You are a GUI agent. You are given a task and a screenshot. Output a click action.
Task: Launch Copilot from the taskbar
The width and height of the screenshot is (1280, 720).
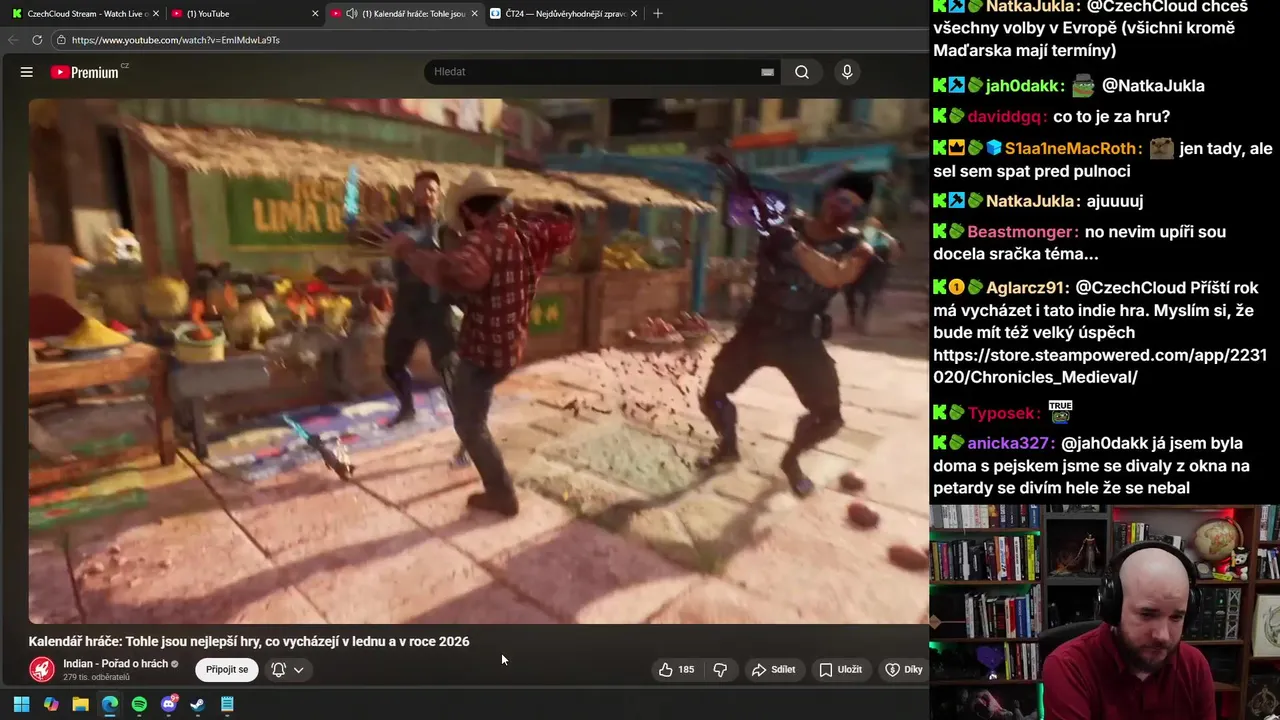pyautogui.click(x=51, y=704)
